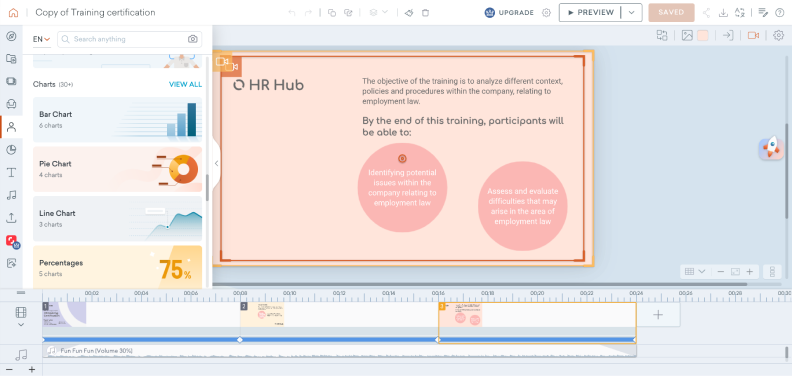Select the Fun Fun Fun audio track
792x376 pixels.
click(x=339, y=350)
